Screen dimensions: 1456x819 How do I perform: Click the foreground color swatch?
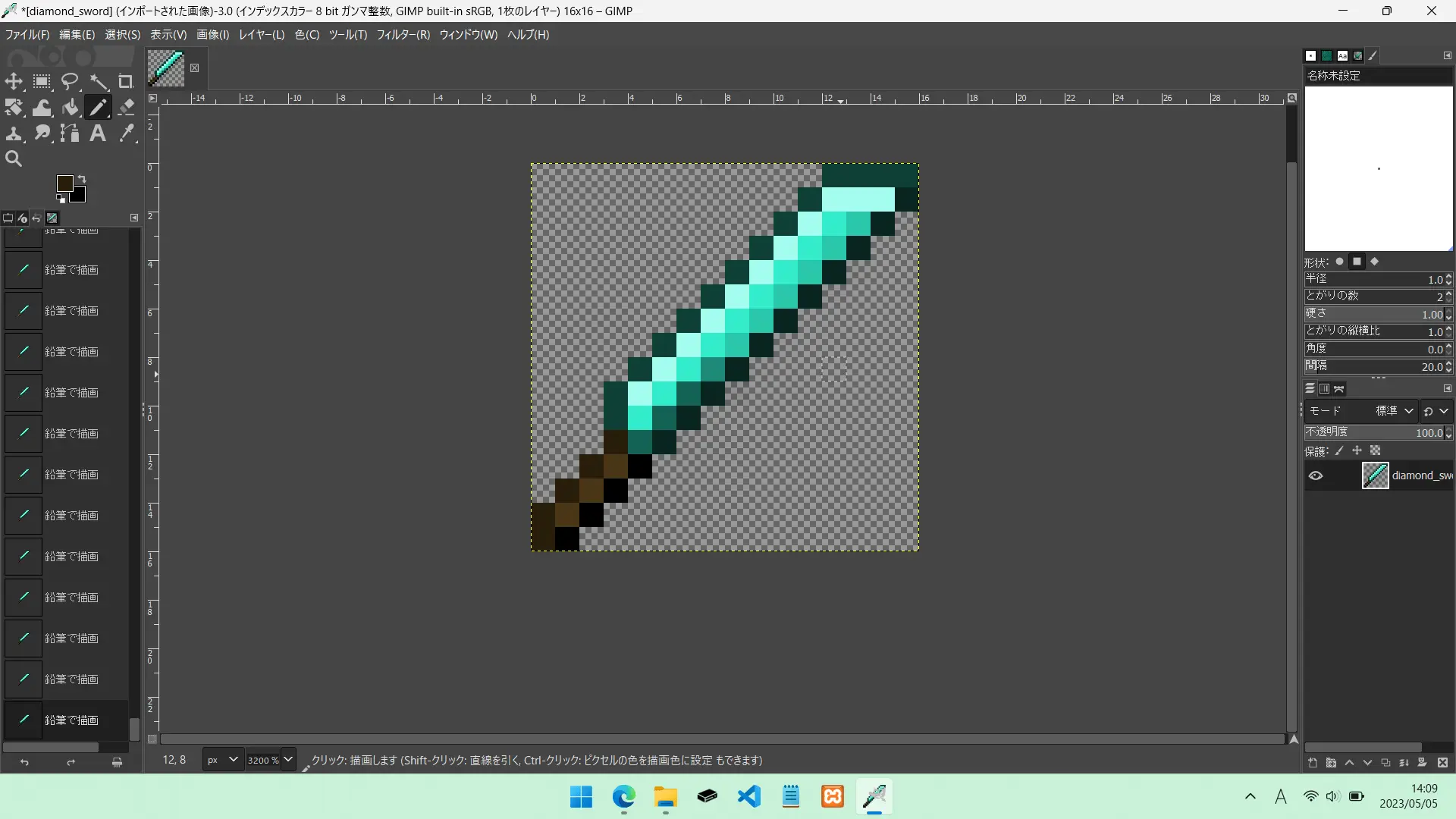pyautogui.click(x=65, y=184)
